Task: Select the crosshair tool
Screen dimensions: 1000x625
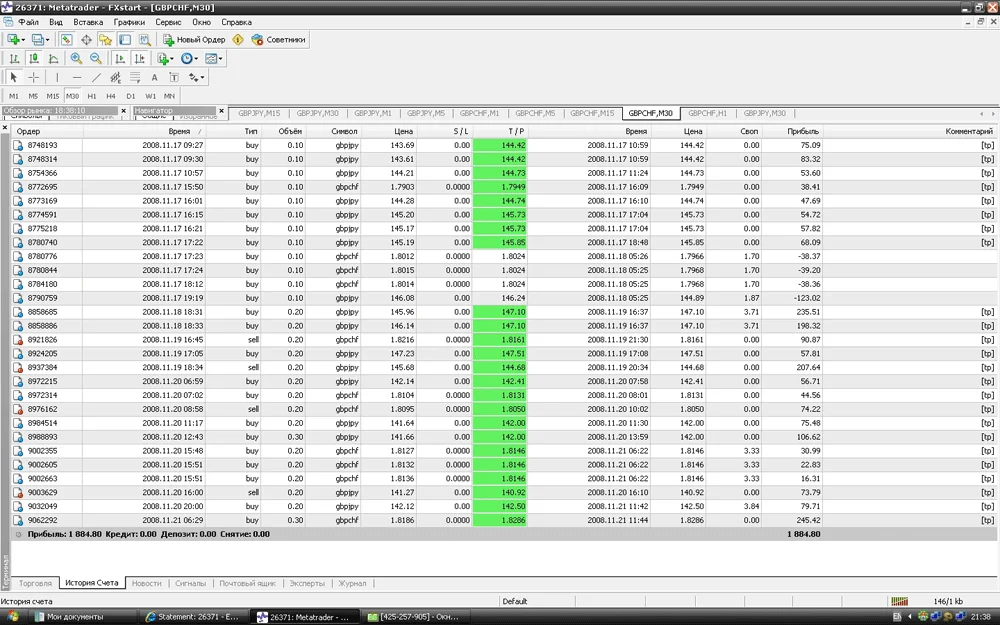Action: (33, 77)
